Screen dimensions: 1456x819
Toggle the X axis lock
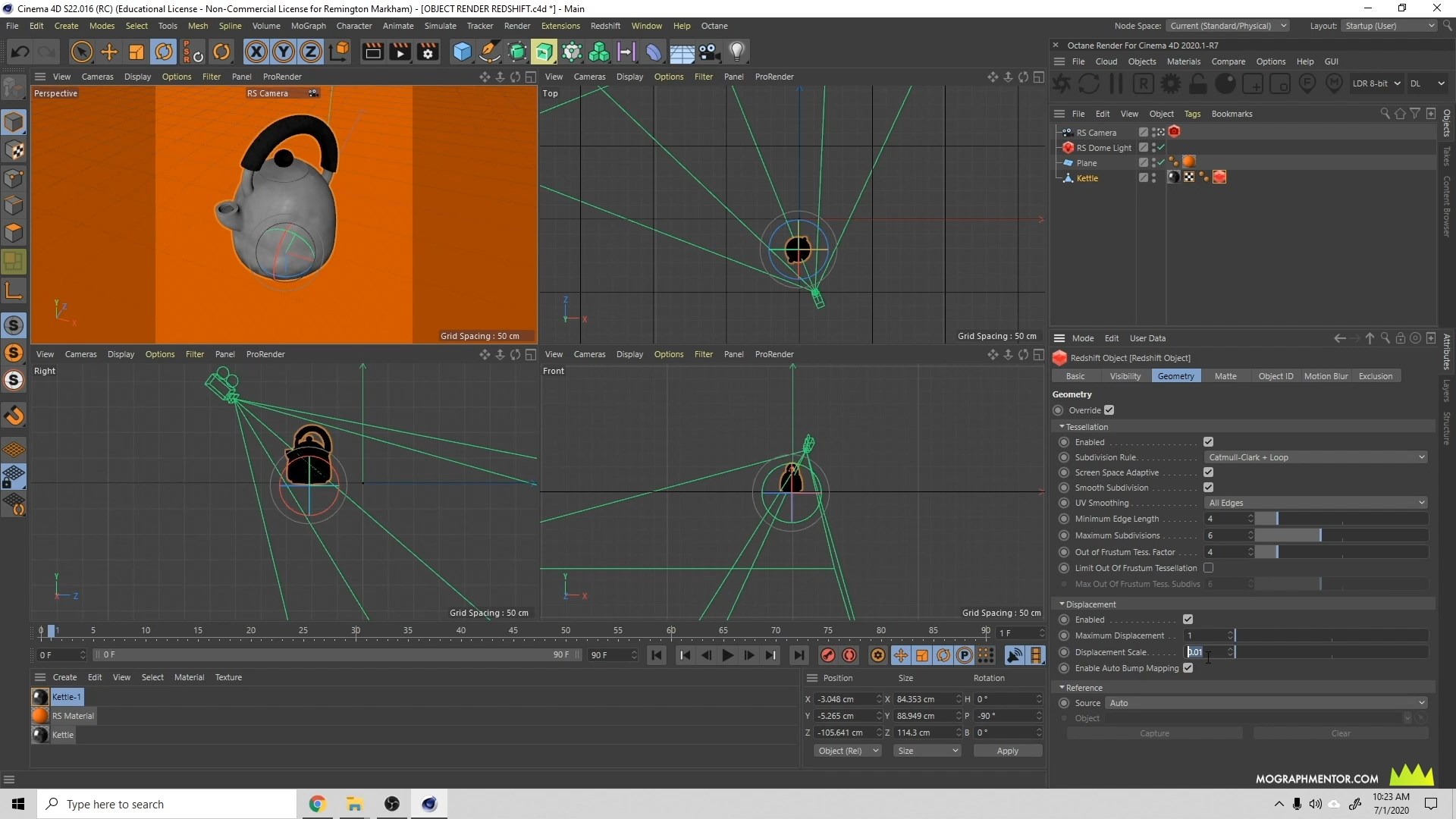coord(256,52)
